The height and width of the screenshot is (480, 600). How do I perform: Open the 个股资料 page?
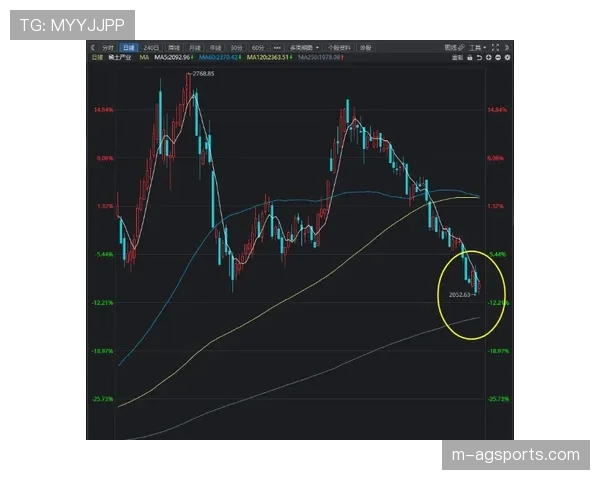(341, 47)
